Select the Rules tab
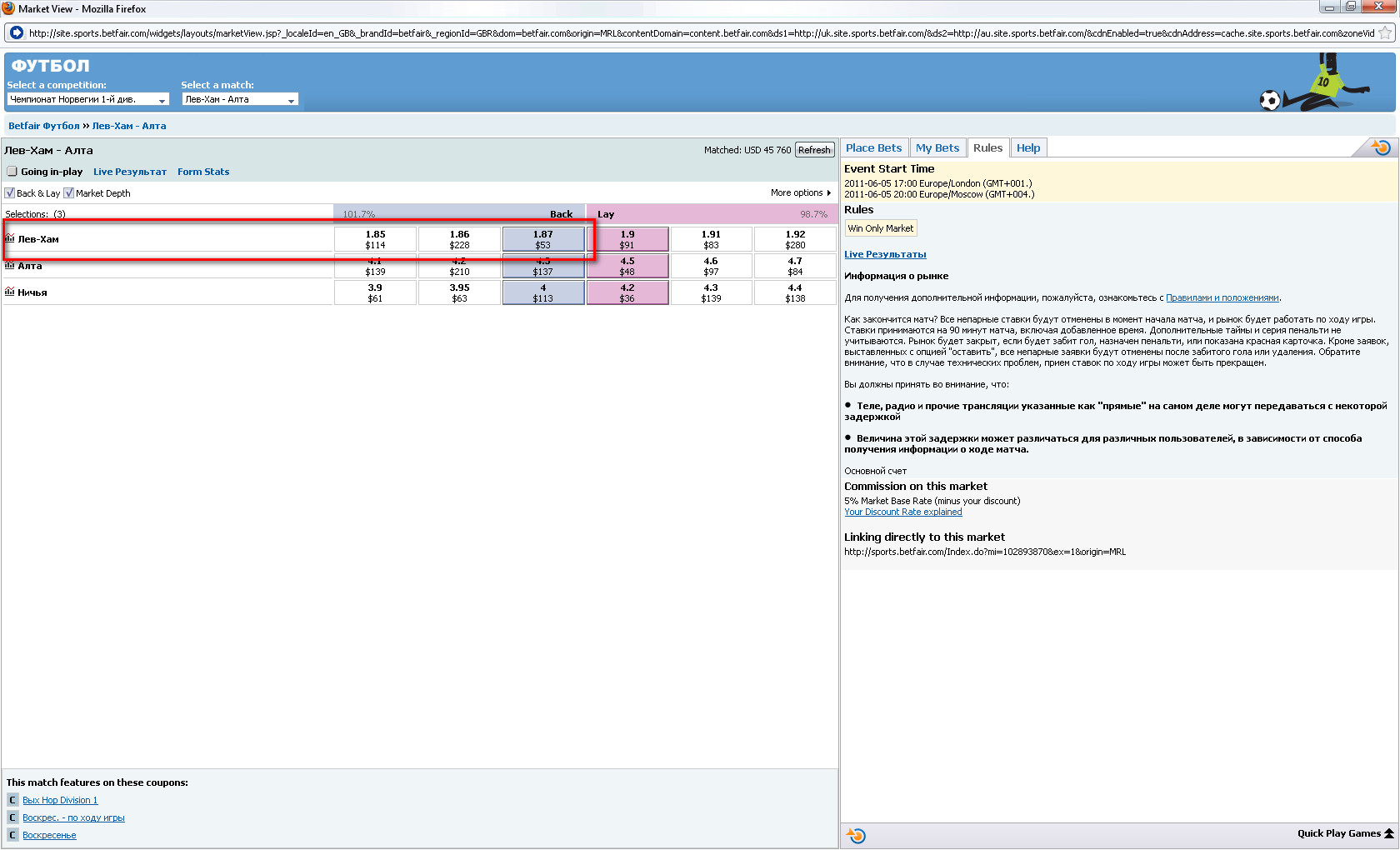This screenshot has width=1400, height=850. point(987,147)
